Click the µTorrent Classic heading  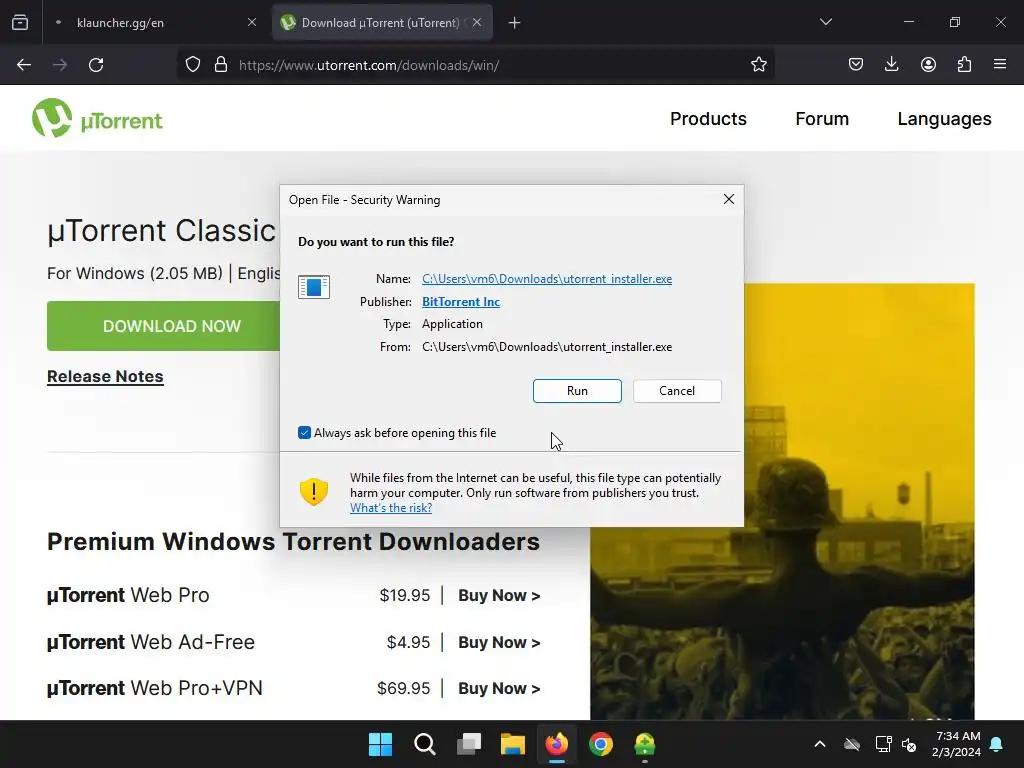point(161,231)
